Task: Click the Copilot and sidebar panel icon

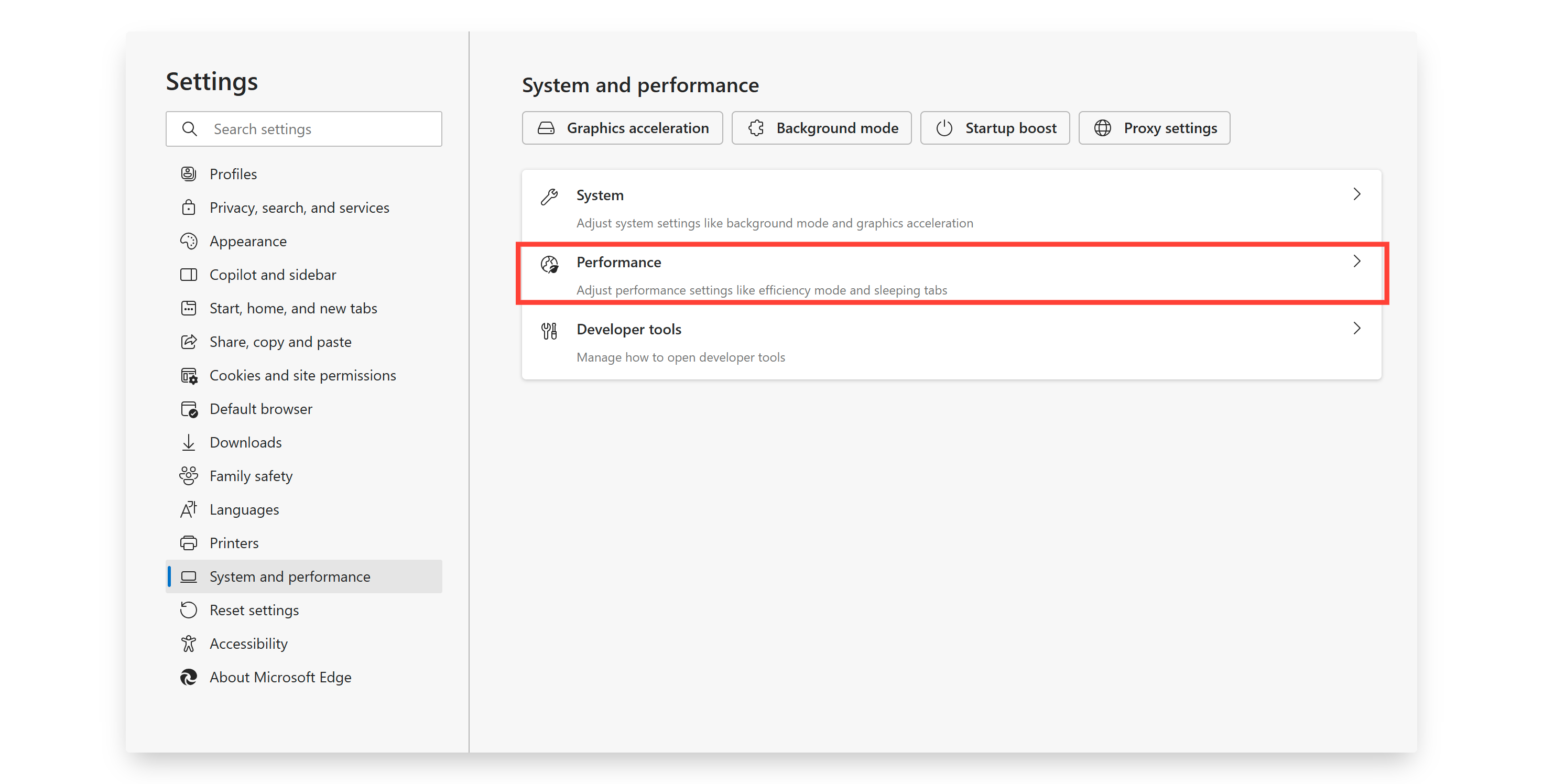Action: tap(189, 275)
